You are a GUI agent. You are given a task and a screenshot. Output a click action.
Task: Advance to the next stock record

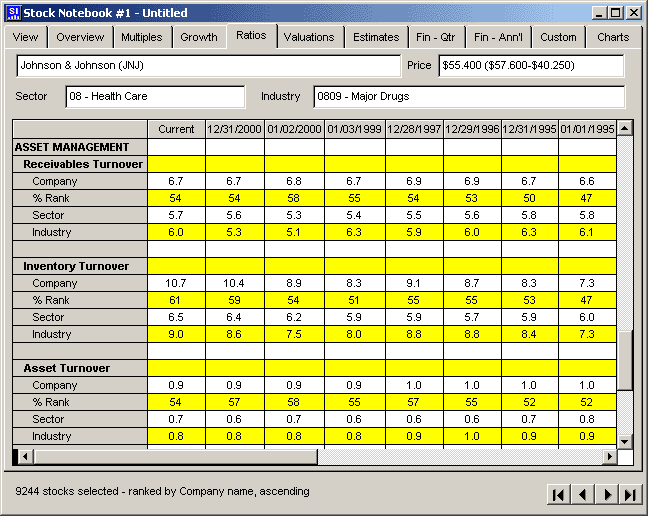[x=607, y=494]
